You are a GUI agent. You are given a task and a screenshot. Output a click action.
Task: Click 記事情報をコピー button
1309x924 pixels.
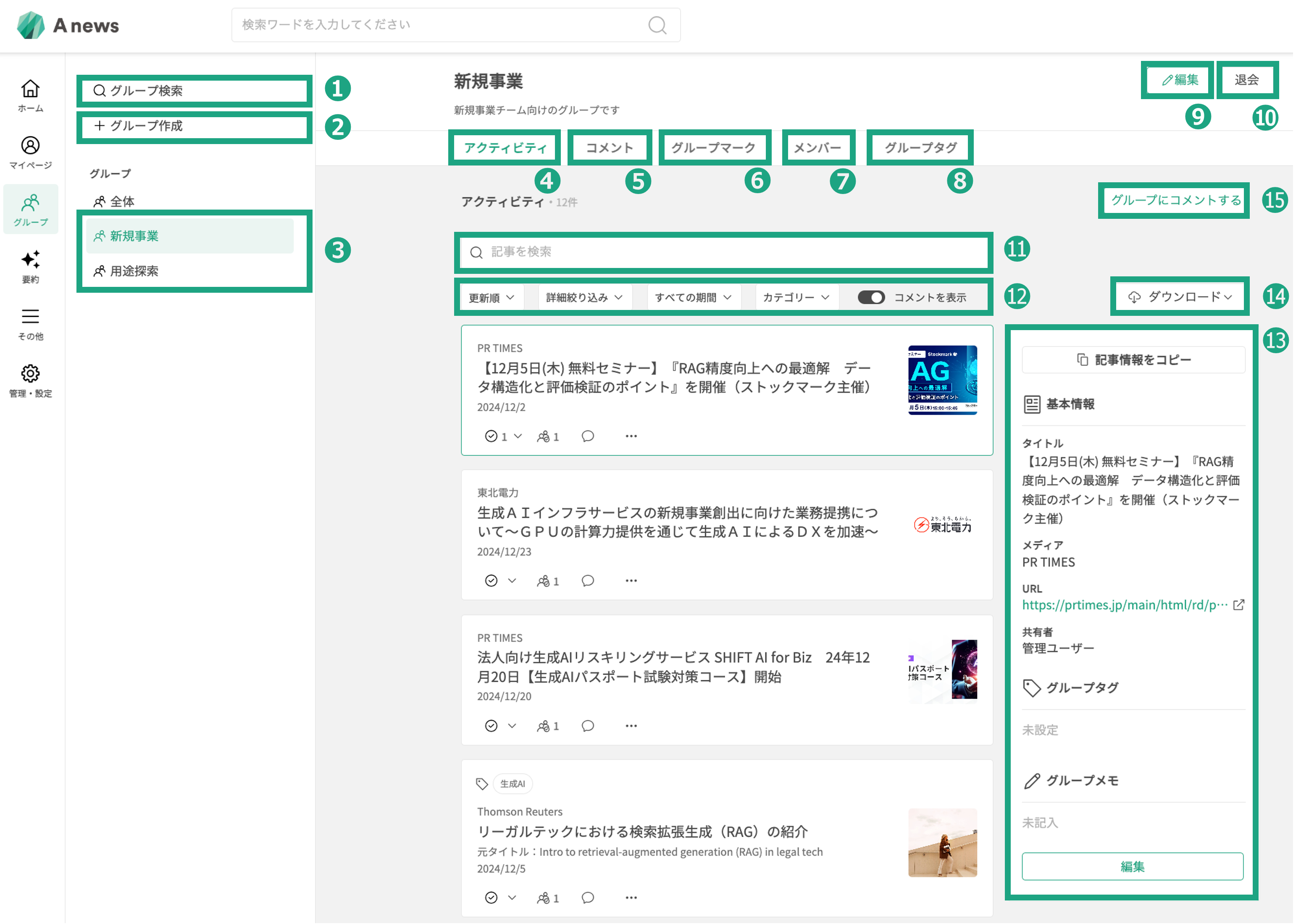point(1133,360)
